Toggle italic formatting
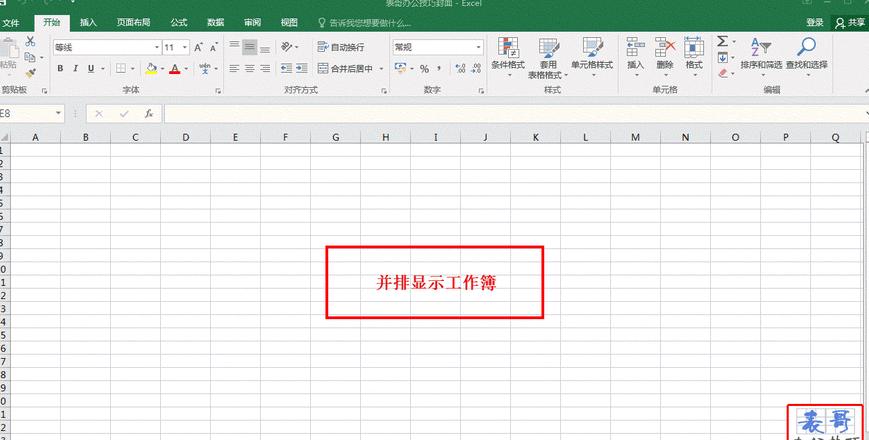 click(x=75, y=69)
